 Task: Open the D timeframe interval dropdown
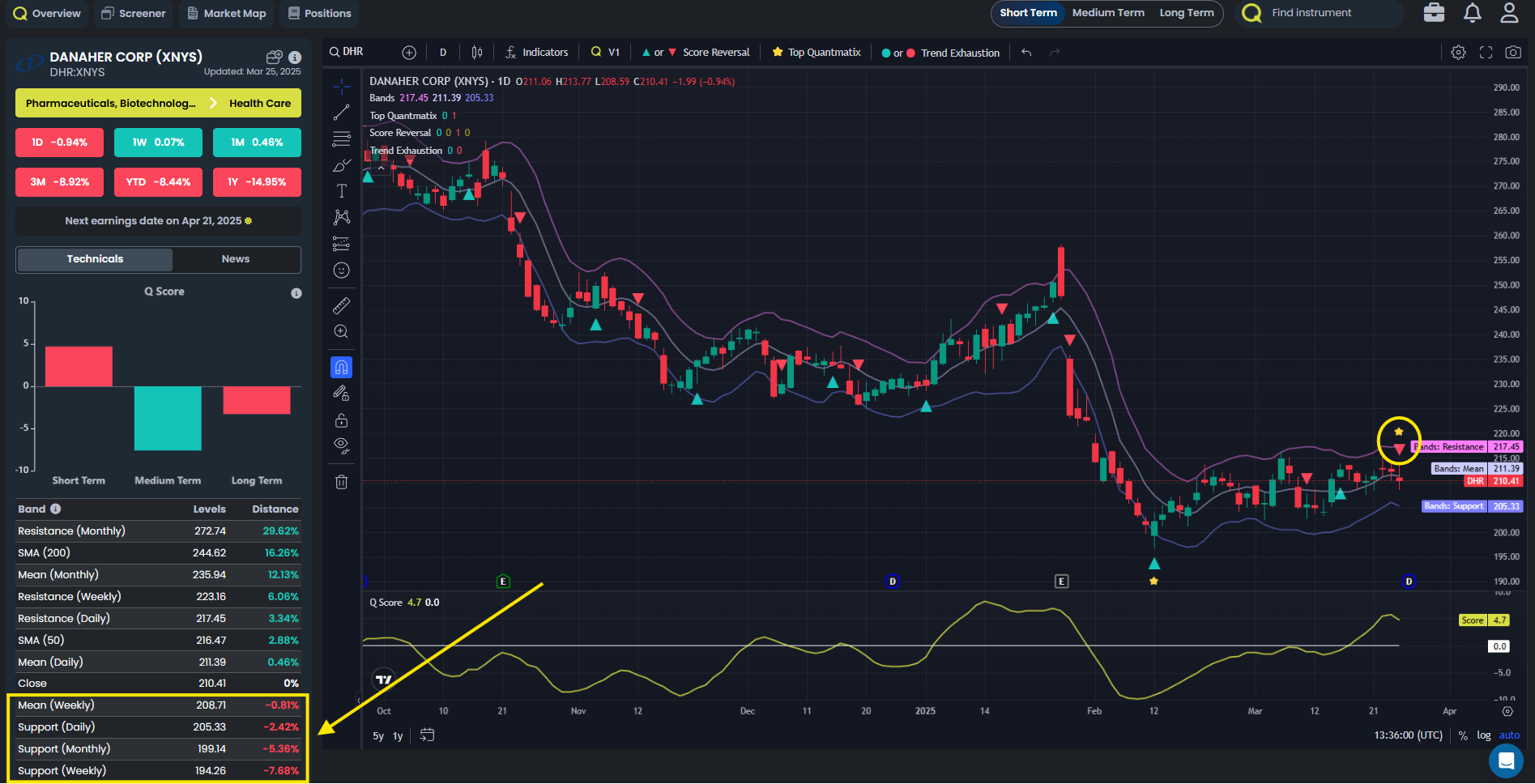[443, 52]
